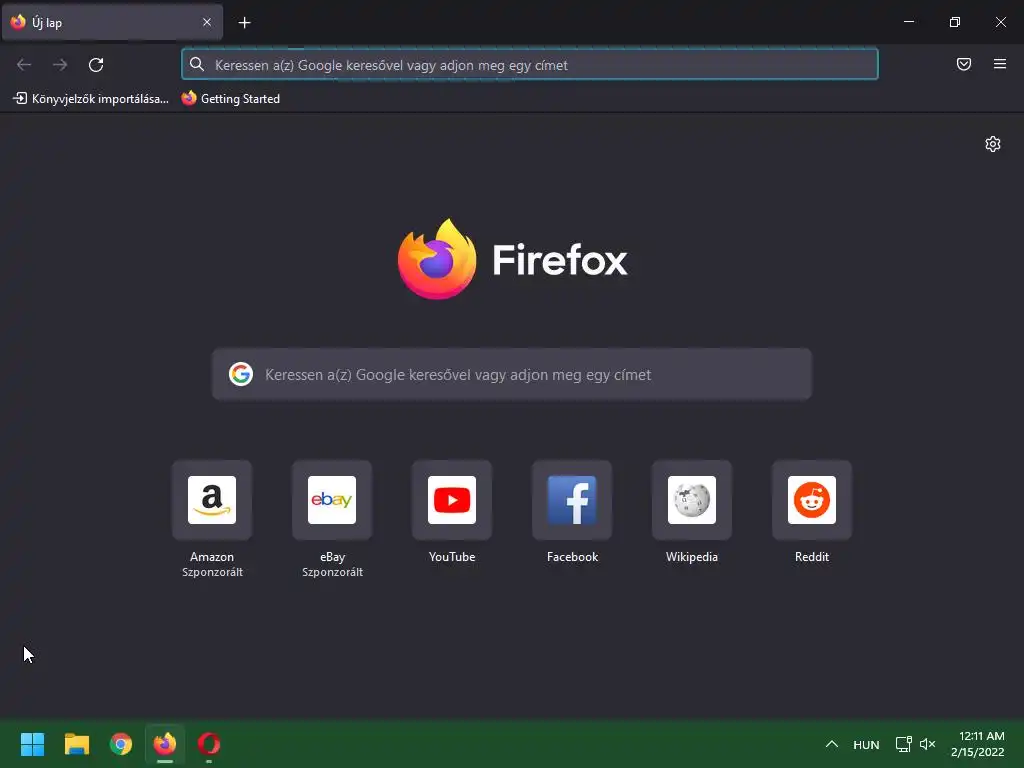Go back with the left arrow button

[24, 65]
